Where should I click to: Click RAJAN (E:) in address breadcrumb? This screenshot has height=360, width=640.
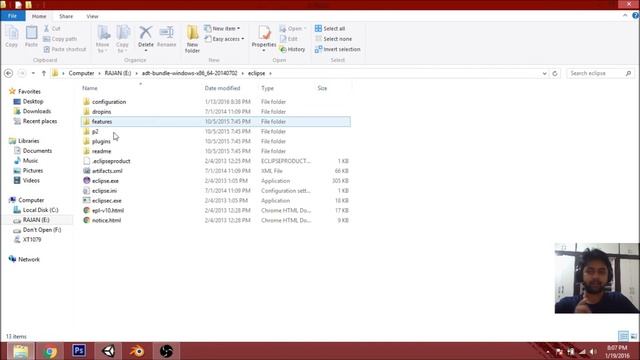[118, 73]
